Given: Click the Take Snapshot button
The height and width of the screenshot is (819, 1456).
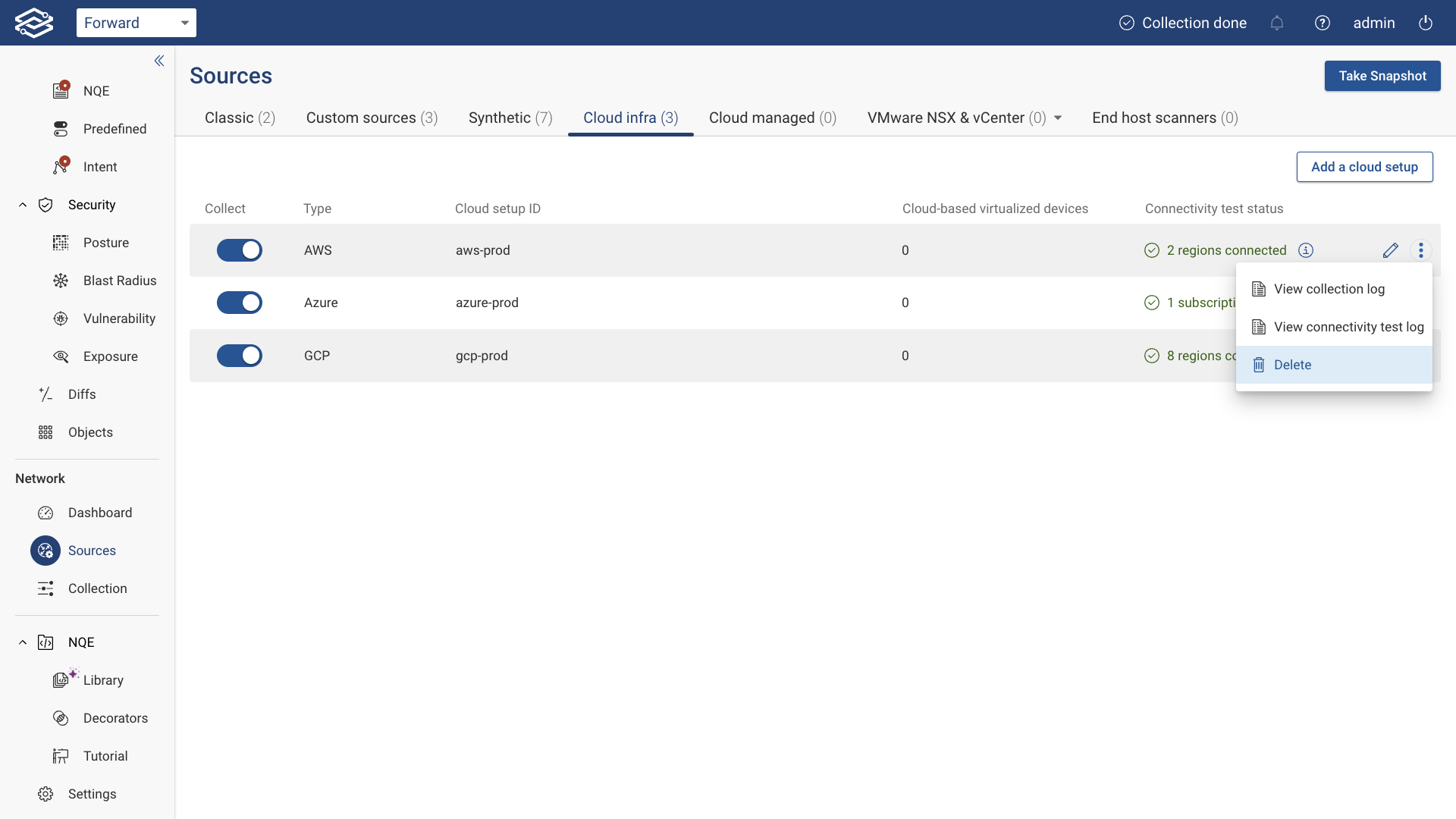Looking at the screenshot, I should coord(1382,76).
